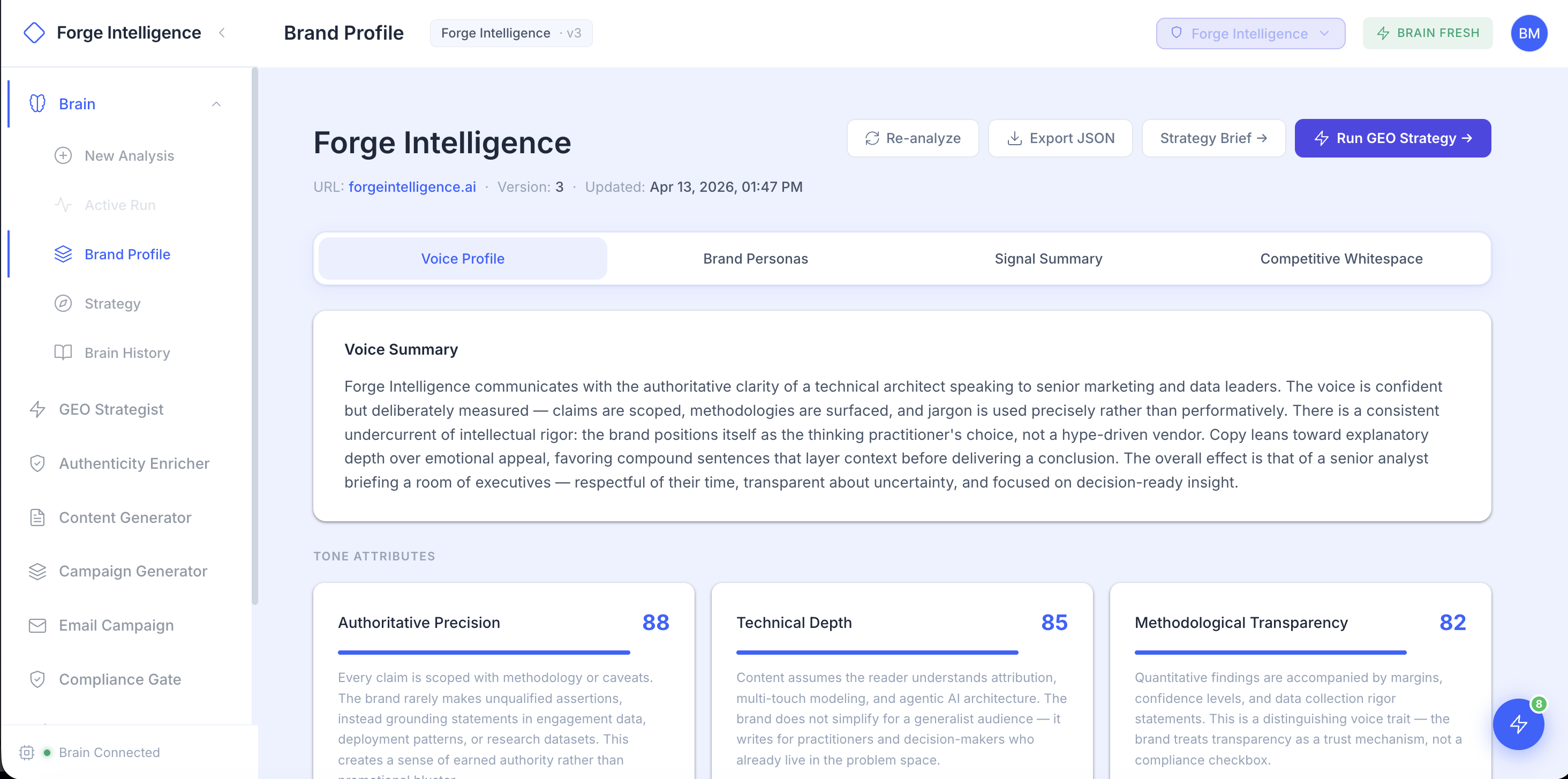Visit the forgeintelligence.ai link
This screenshot has height=779, width=1568.
tap(412, 186)
